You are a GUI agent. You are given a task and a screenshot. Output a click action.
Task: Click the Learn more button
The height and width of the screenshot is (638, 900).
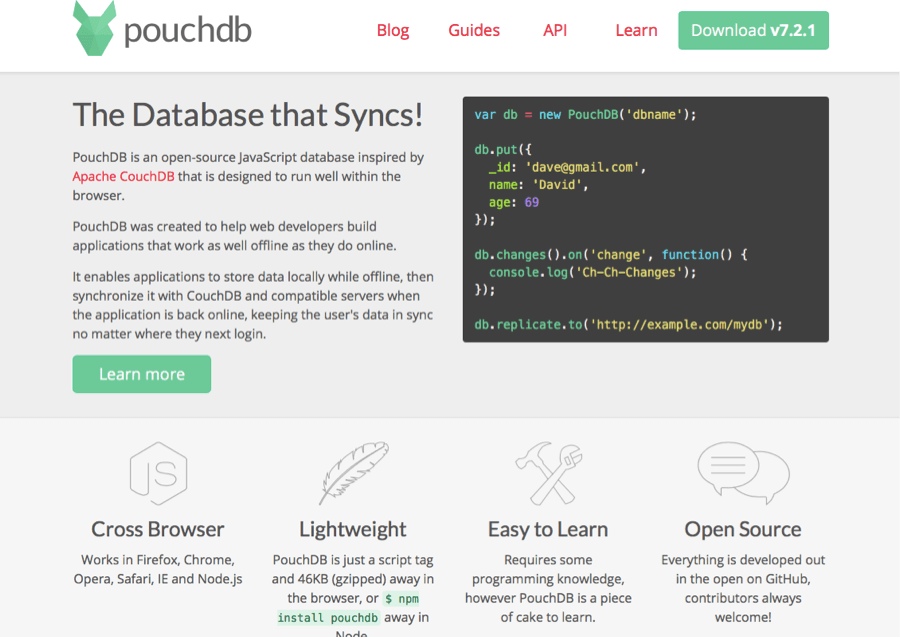point(142,374)
